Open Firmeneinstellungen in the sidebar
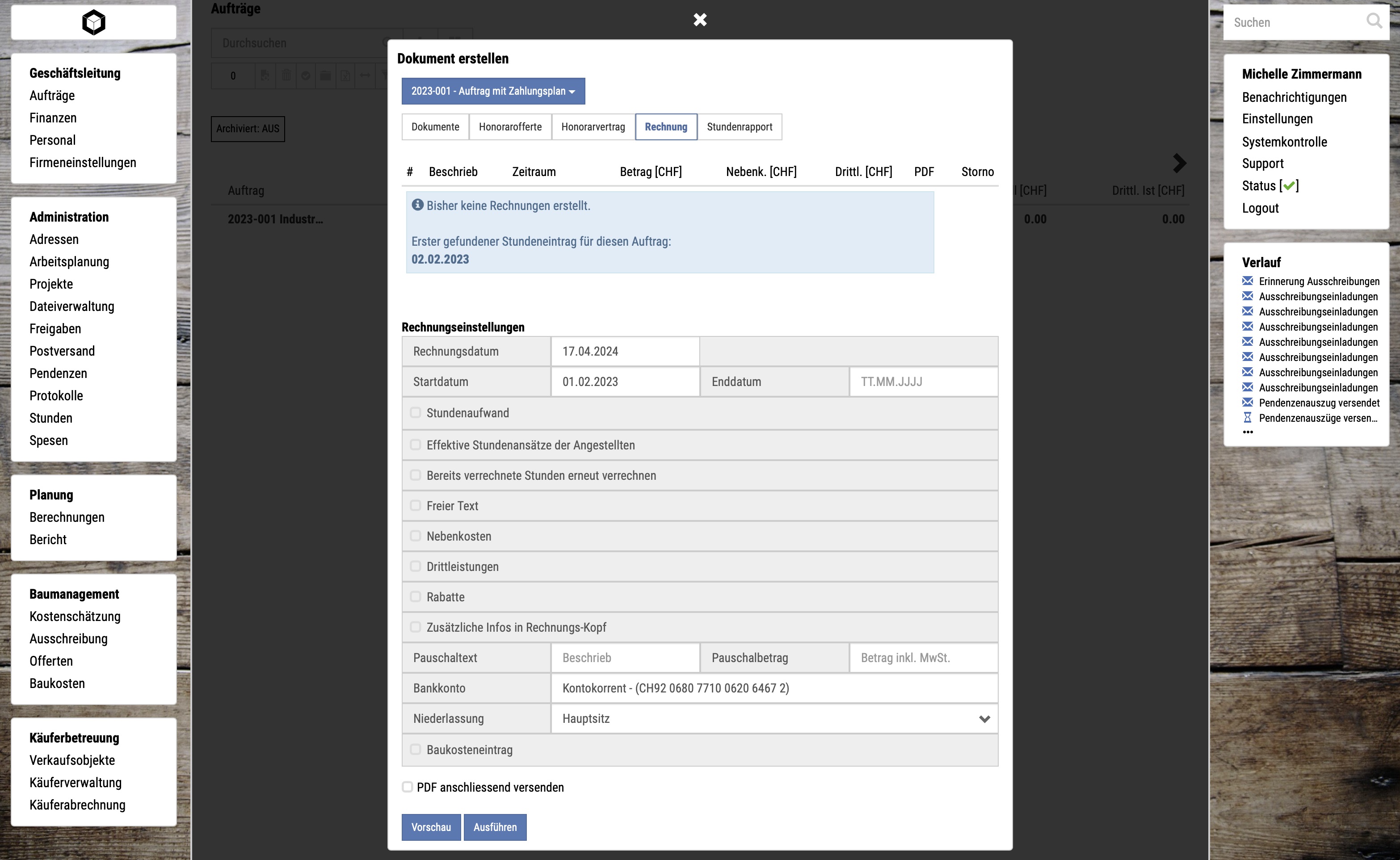The width and height of the screenshot is (1400, 860). (83, 163)
